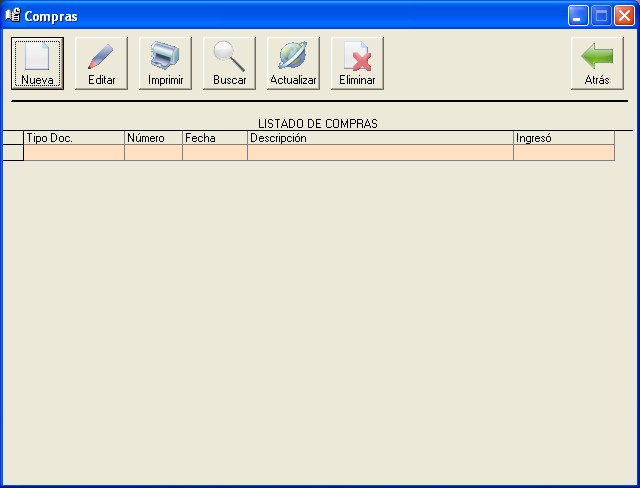Select the Descripción column header

pos(380,138)
